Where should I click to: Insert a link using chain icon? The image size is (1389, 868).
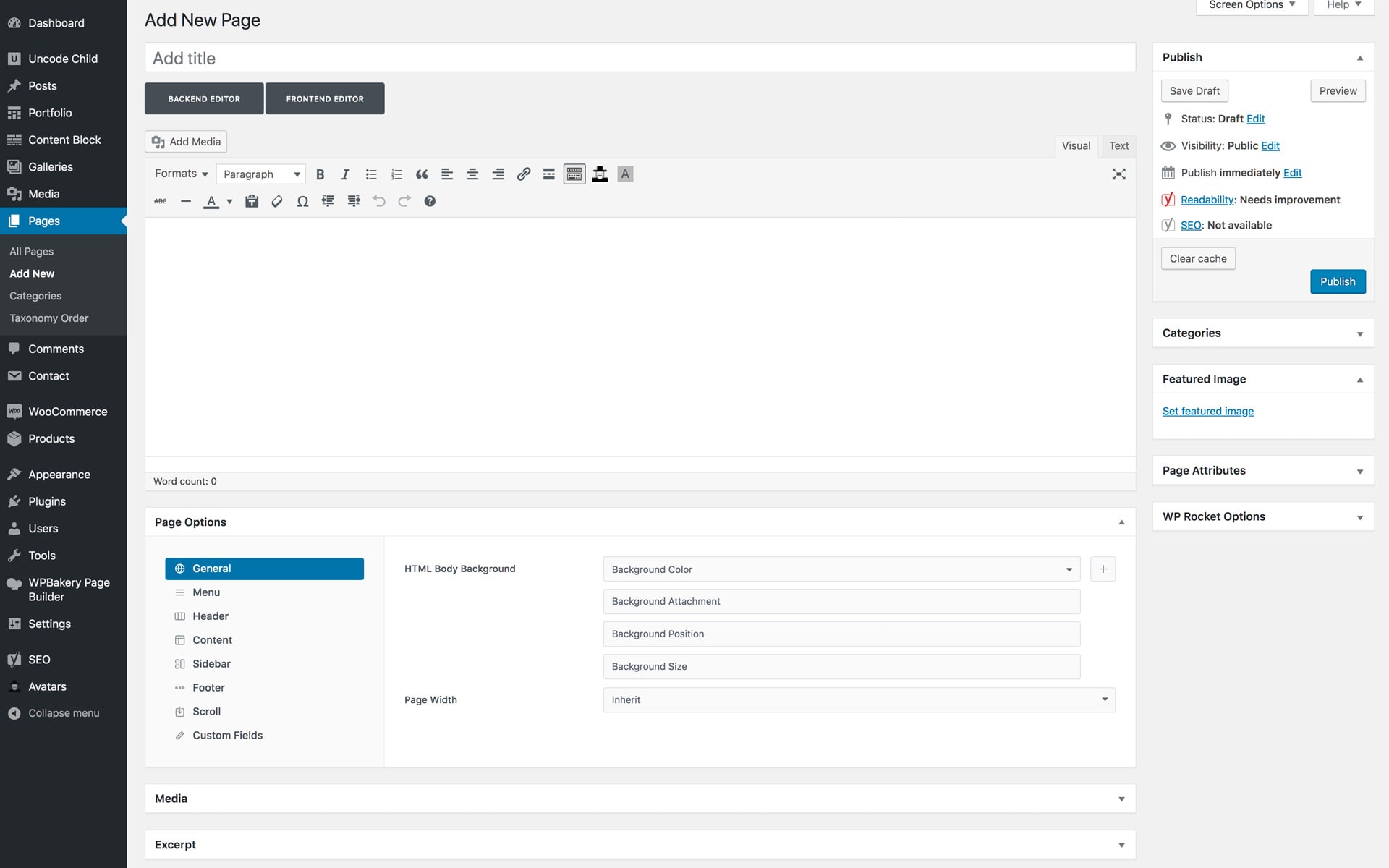523,174
